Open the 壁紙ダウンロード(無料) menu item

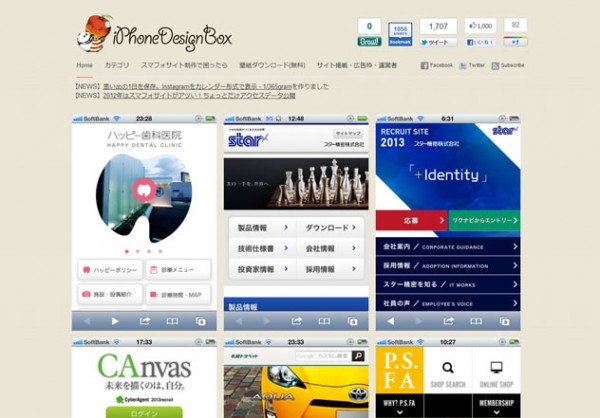[272, 65]
